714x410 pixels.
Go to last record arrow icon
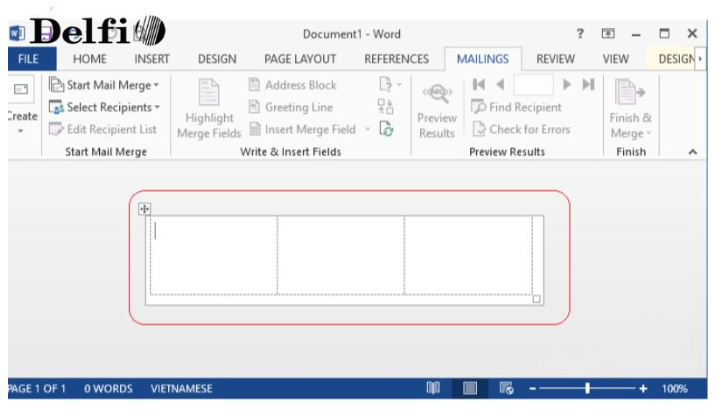589,85
